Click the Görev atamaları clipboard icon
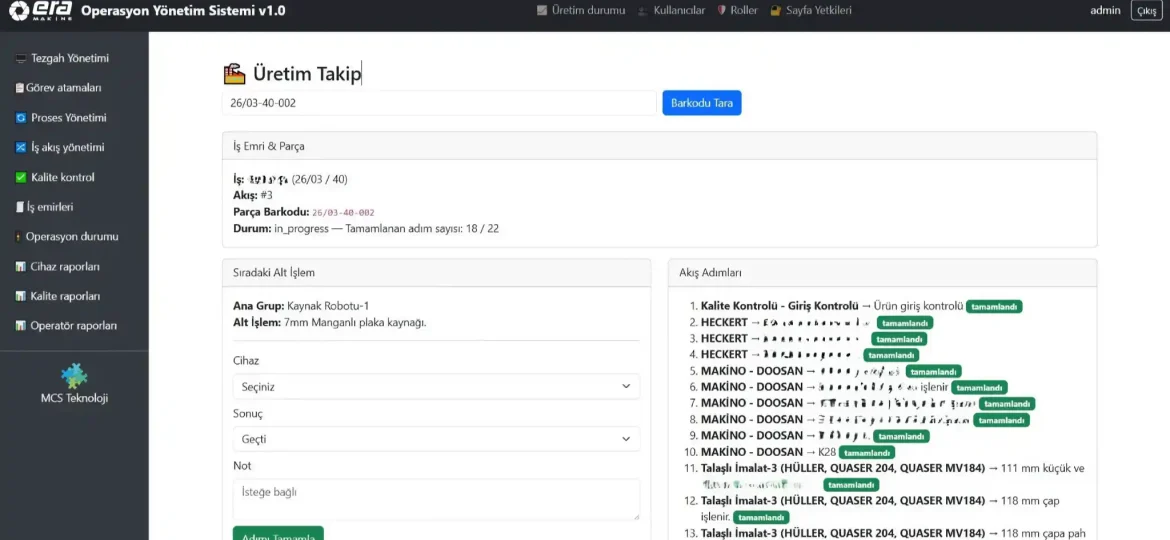1170x540 pixels. tap(19, 88)
